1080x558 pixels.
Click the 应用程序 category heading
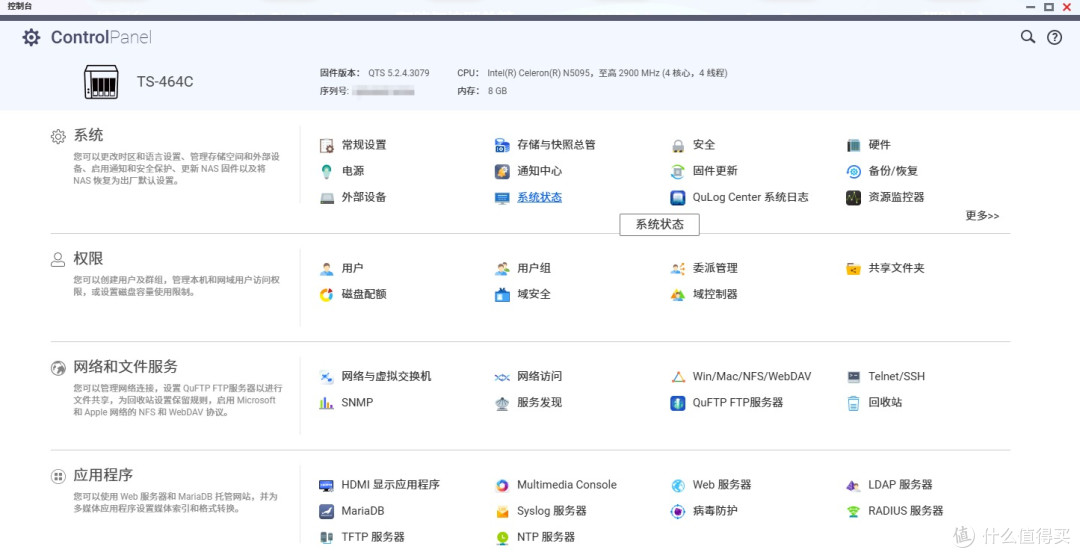coord(103,475)
